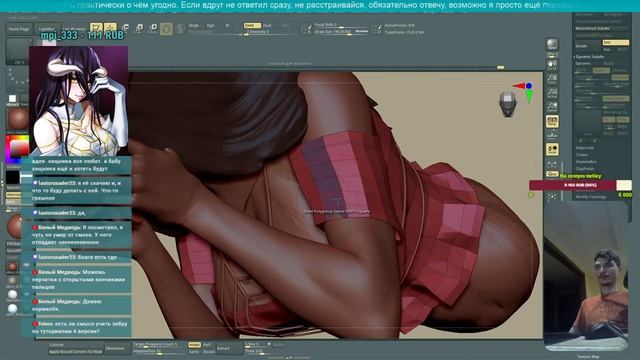This screenshot has width=640, height=360.
Task: Adjust Target Polygons Count slider
Action: point(159,344)
